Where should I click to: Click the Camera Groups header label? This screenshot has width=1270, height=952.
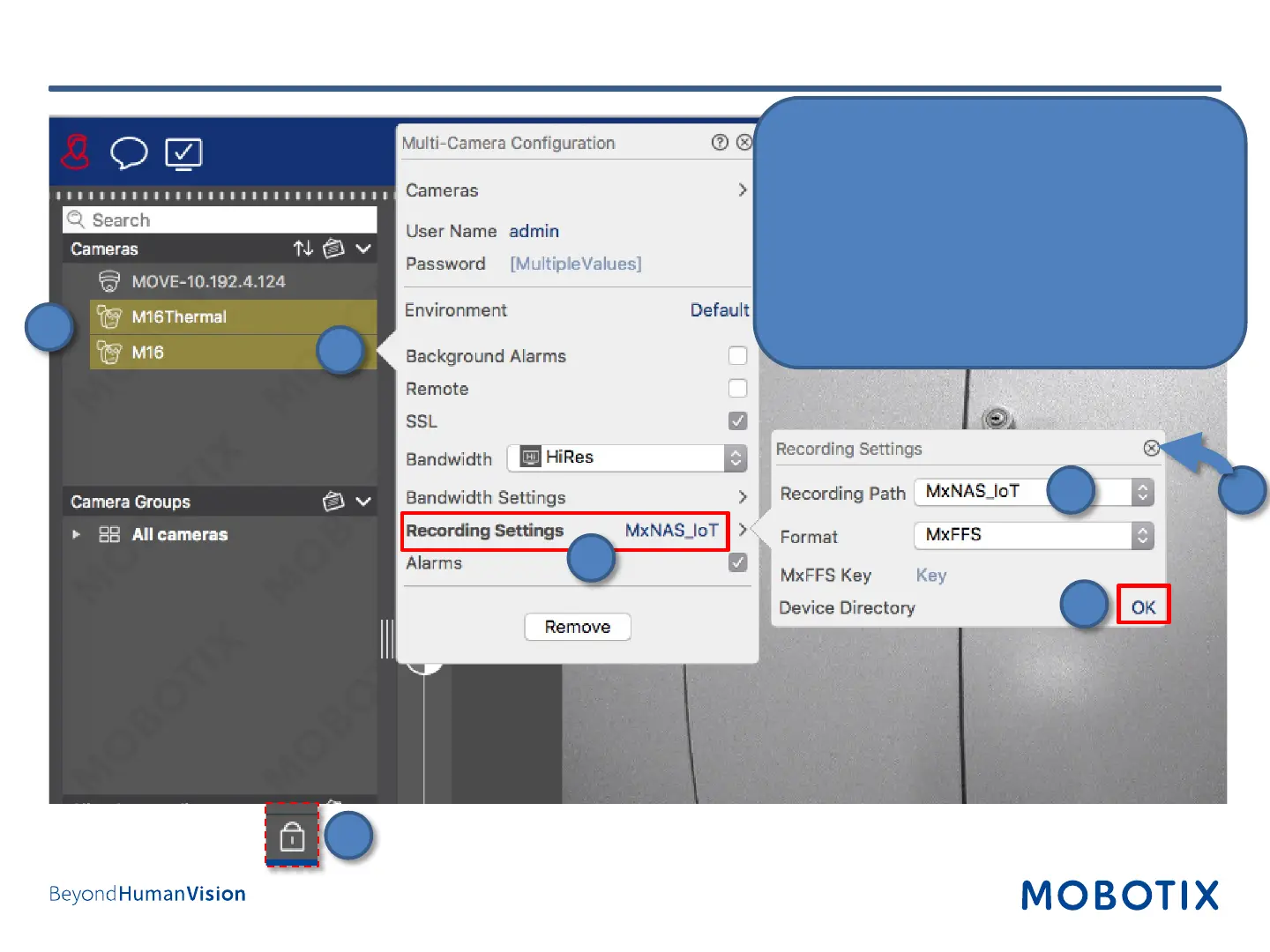pyautogui.click(x=131, y=502)
